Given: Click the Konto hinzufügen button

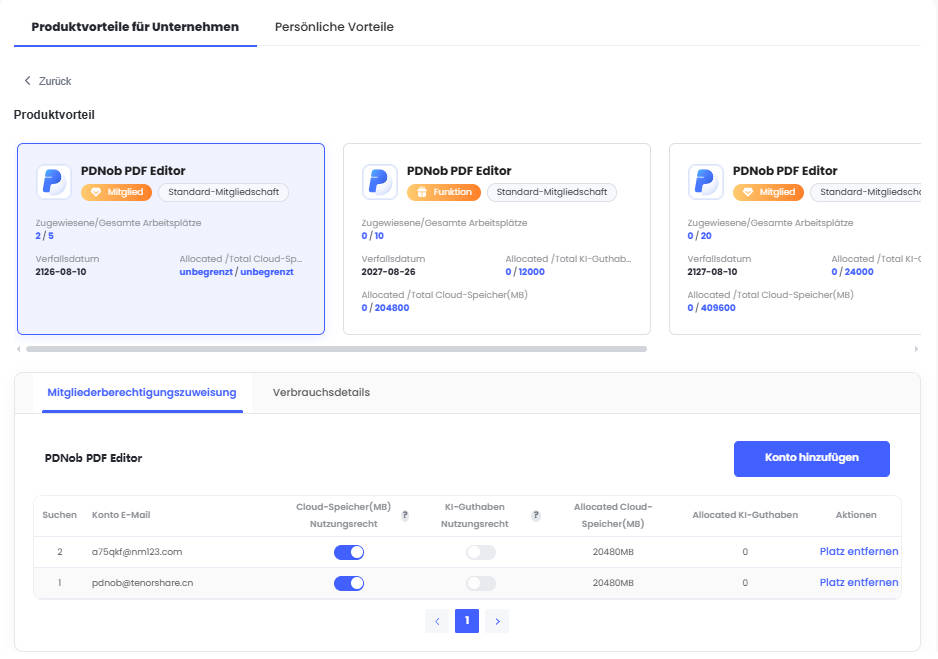Looking at the screenshot, I should click(x=812, y=458).
